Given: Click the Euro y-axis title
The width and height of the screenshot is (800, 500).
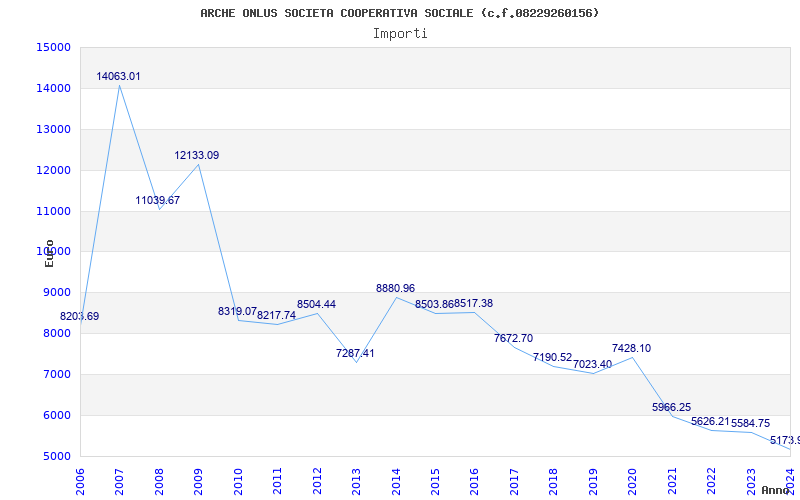Looking at the screenshot, I should (49, 253).
